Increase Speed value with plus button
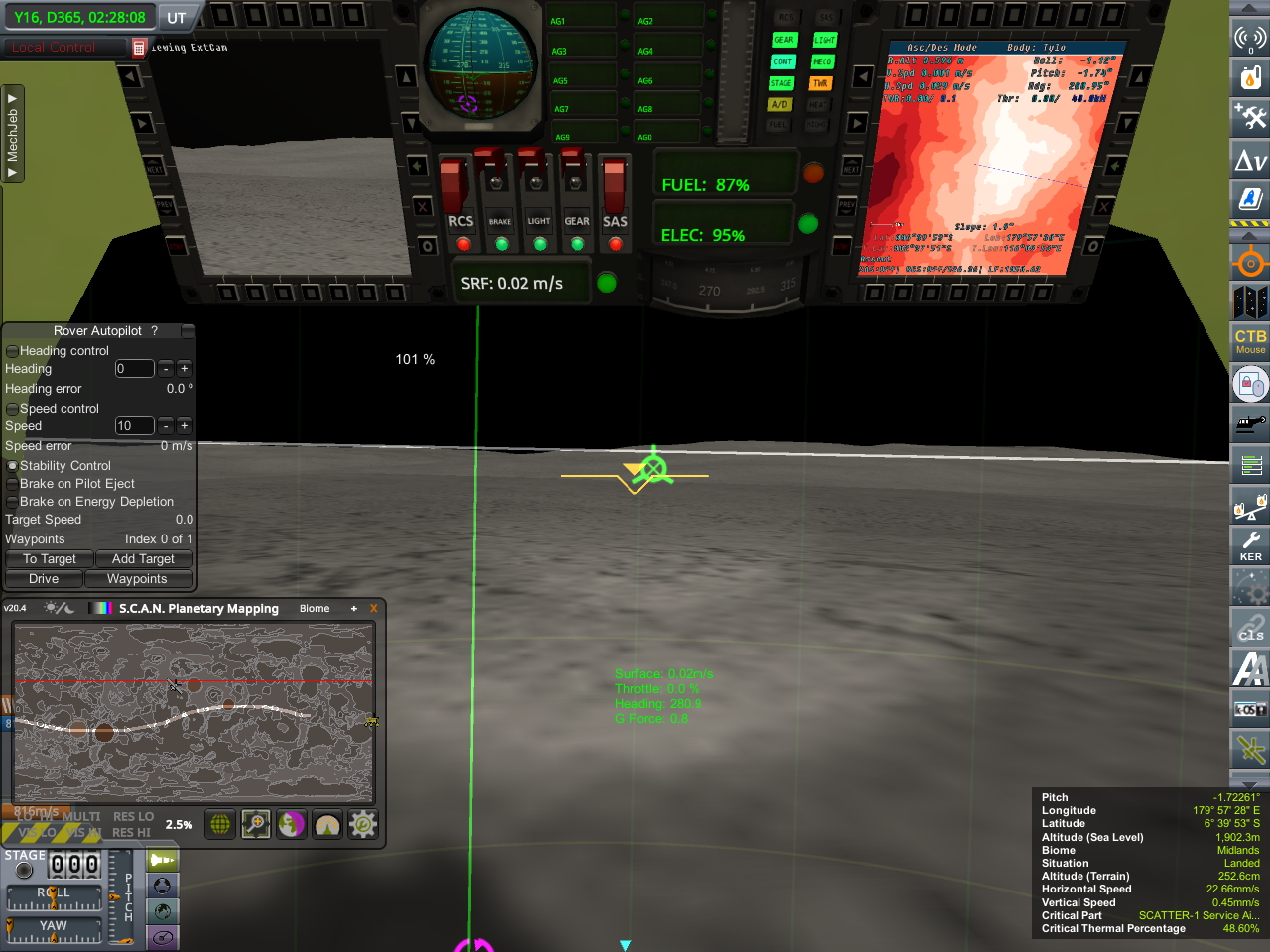The width and height of the screenshot is (1270, 952). tap(185, 426)
